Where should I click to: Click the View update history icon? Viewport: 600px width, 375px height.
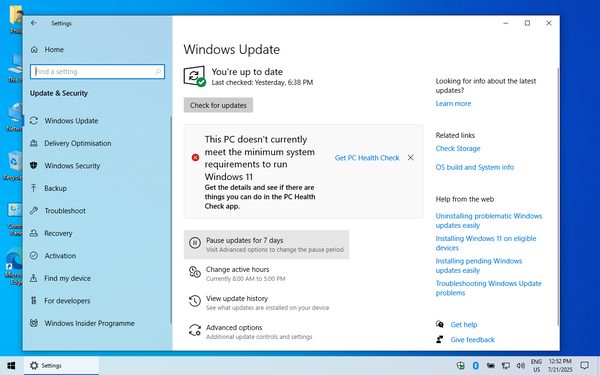coord(195,301)
